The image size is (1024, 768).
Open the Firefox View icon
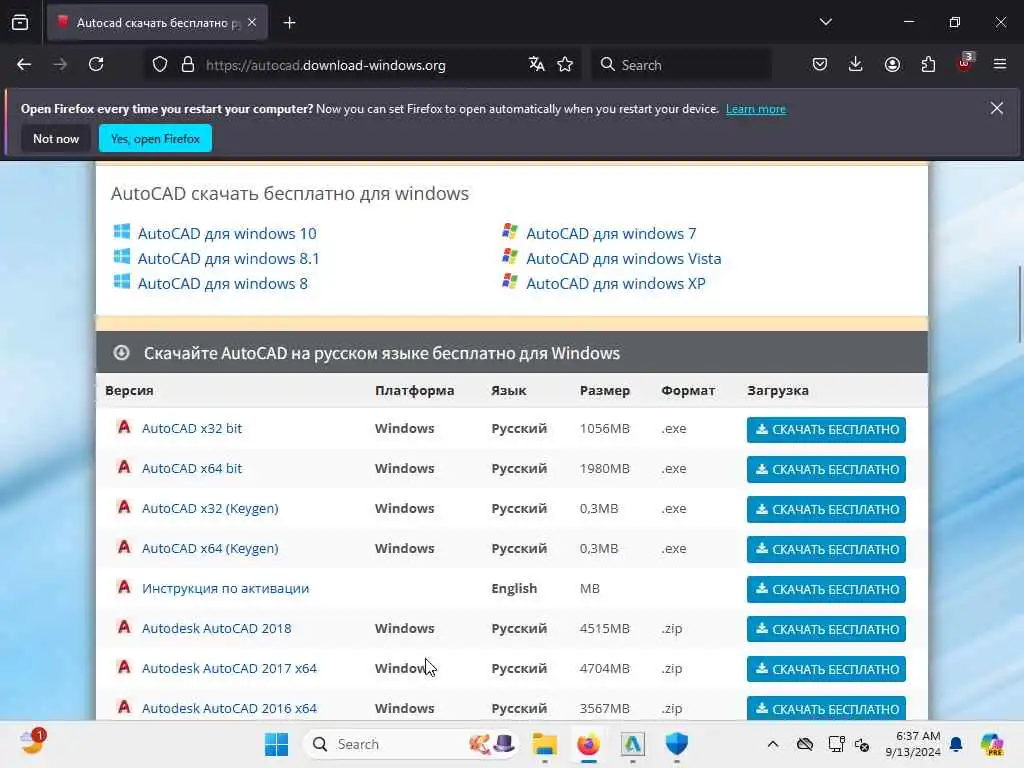(x=20, y=23)
